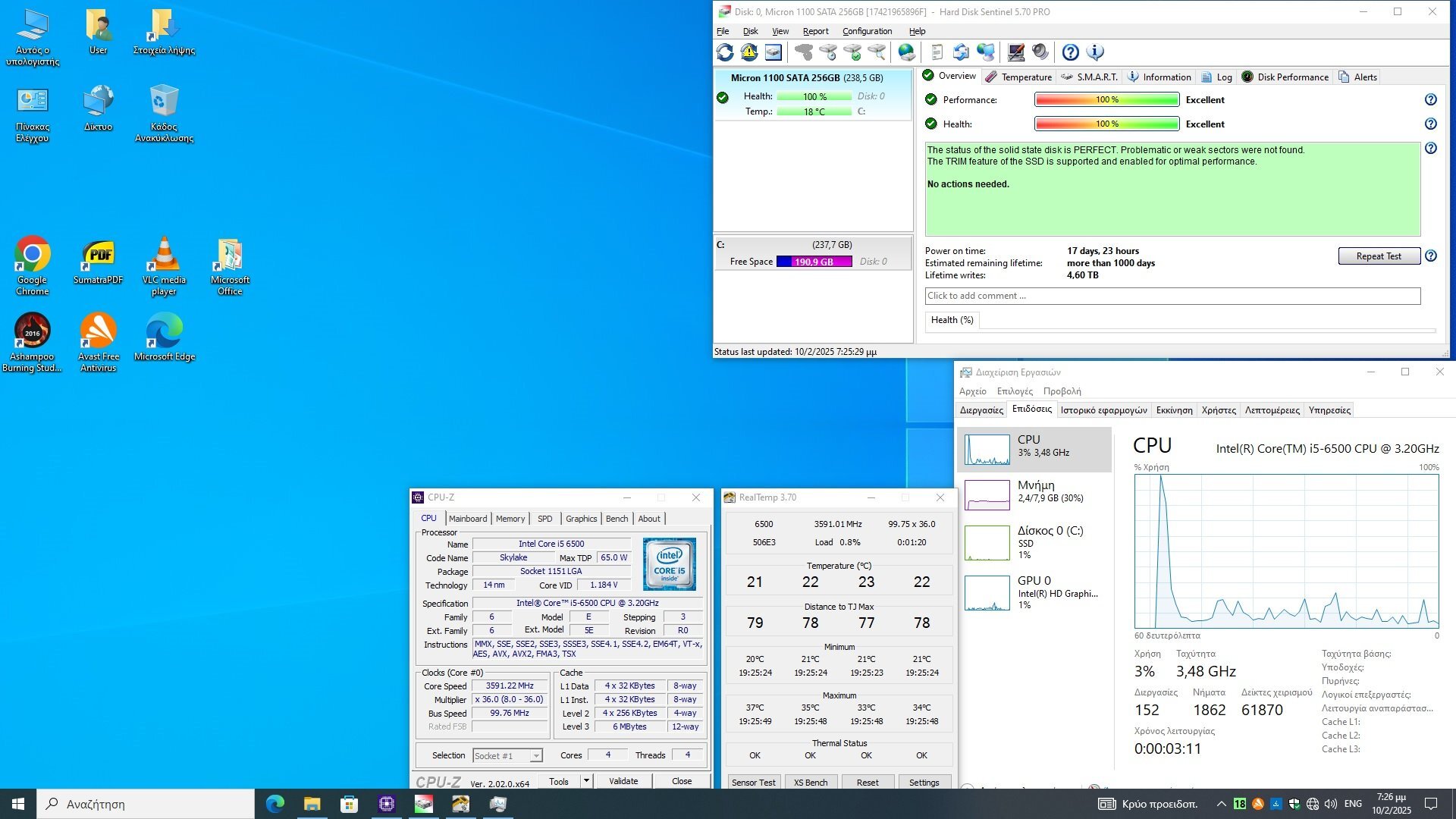Viewport: 1456px width, 819px height.
Task: Click the disk with green checkmark toolbar icon
Action: click(852, 52)
